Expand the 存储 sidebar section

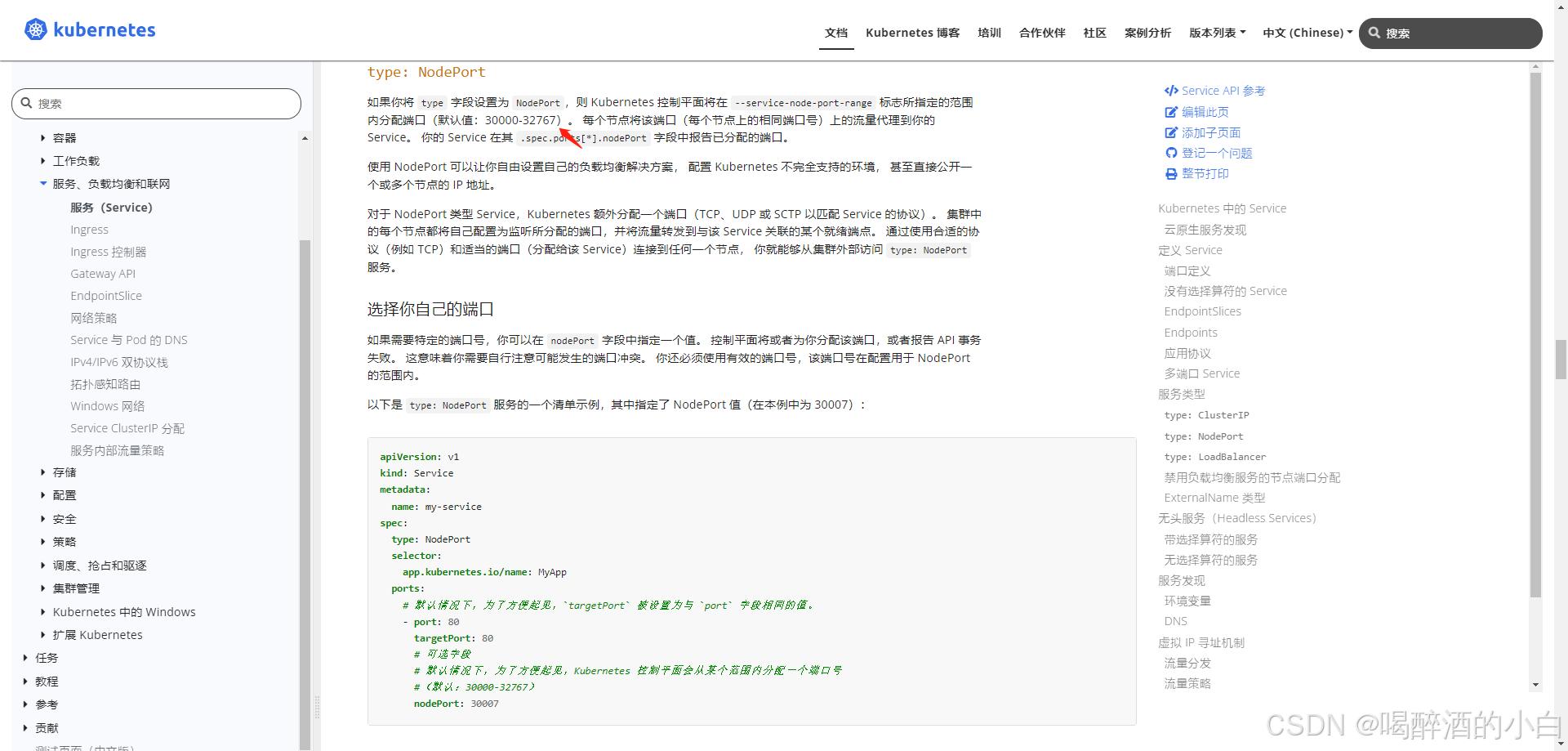[43, 472]
